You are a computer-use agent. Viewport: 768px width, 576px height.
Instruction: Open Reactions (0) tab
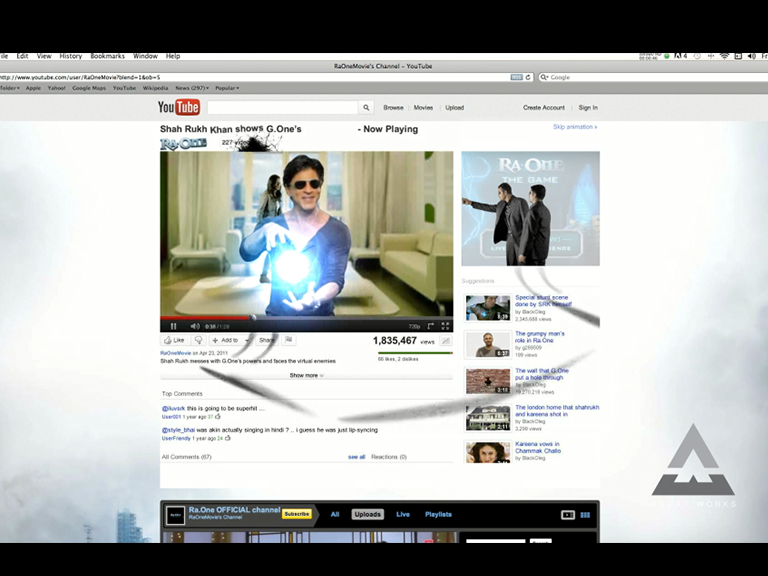[389, 457]
